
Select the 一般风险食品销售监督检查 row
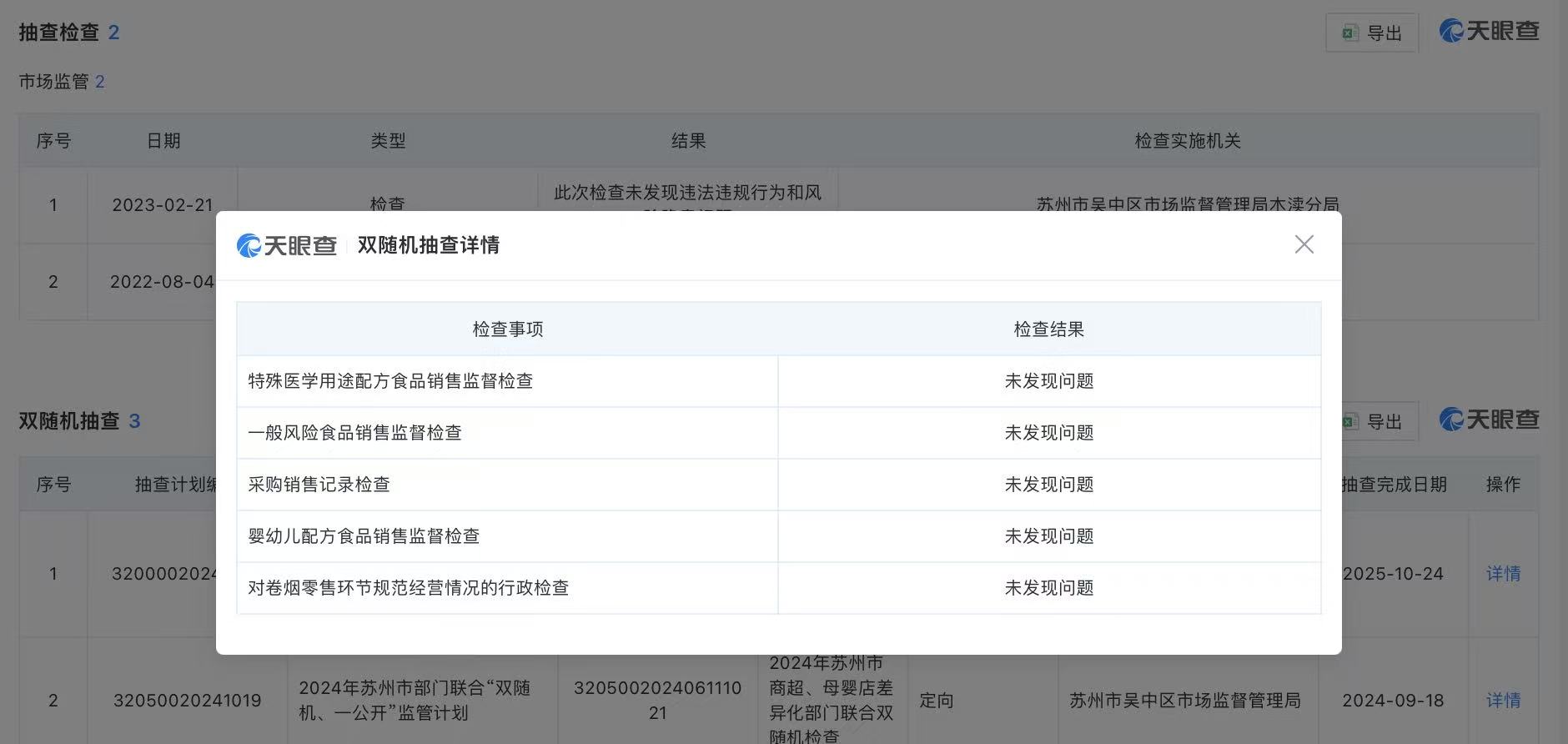[779, 433]
